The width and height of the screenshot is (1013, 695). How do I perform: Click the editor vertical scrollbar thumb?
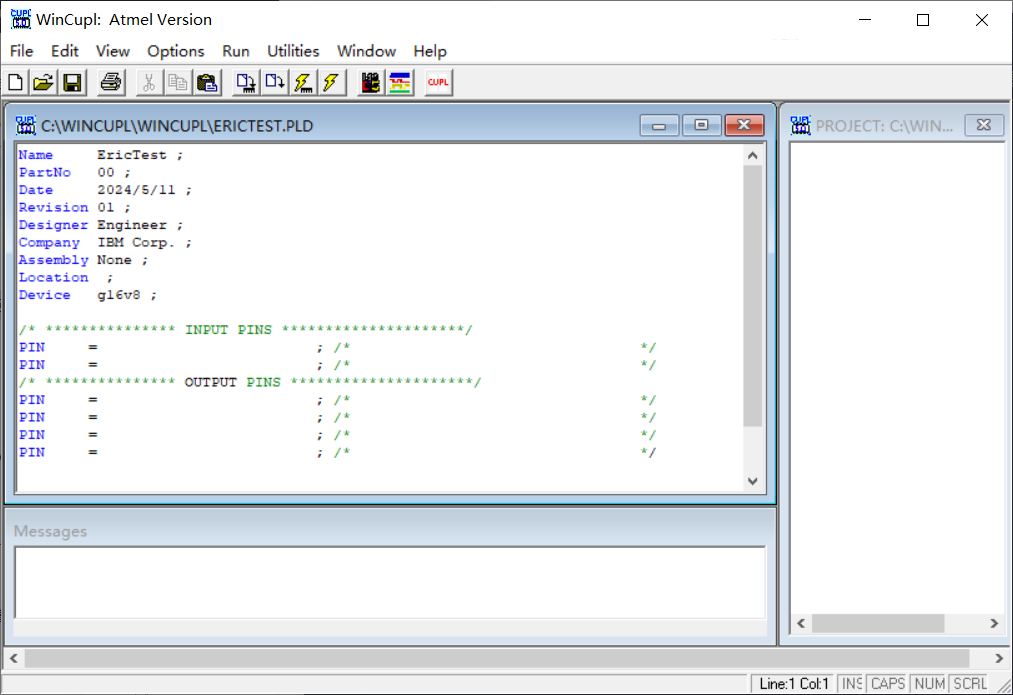753,296
